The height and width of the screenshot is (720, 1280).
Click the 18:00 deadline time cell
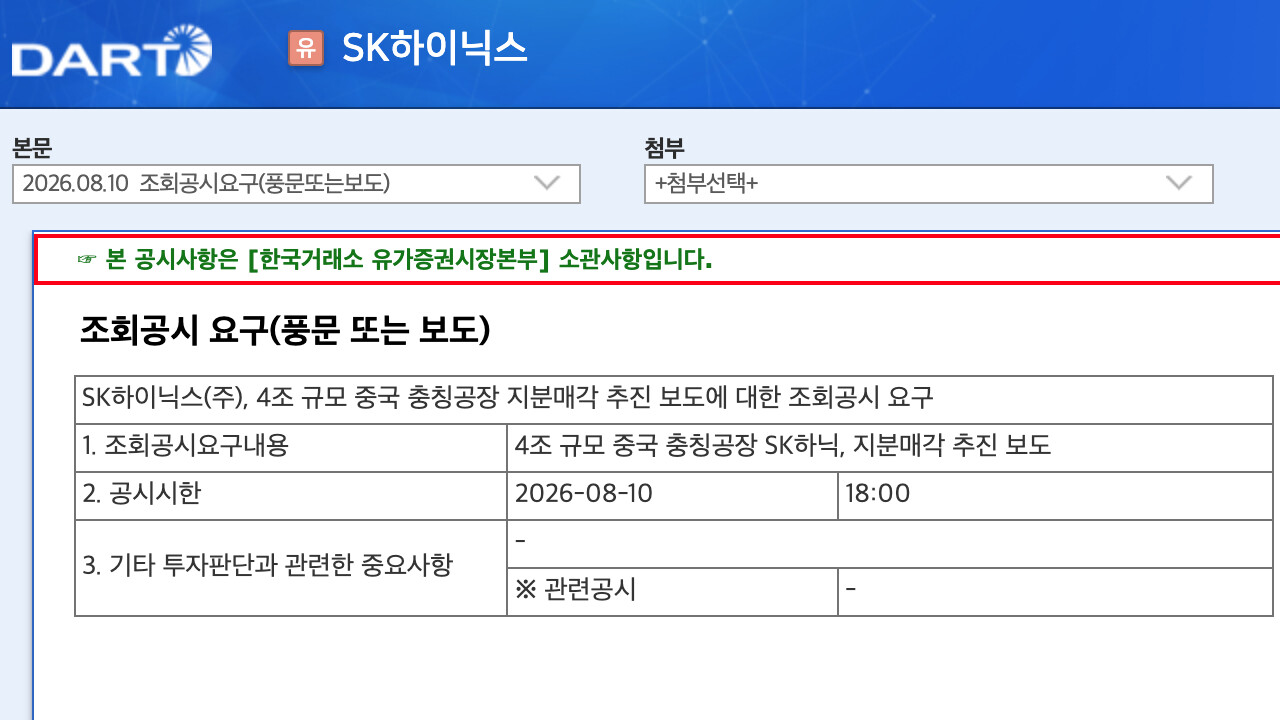pos(1055,495)
